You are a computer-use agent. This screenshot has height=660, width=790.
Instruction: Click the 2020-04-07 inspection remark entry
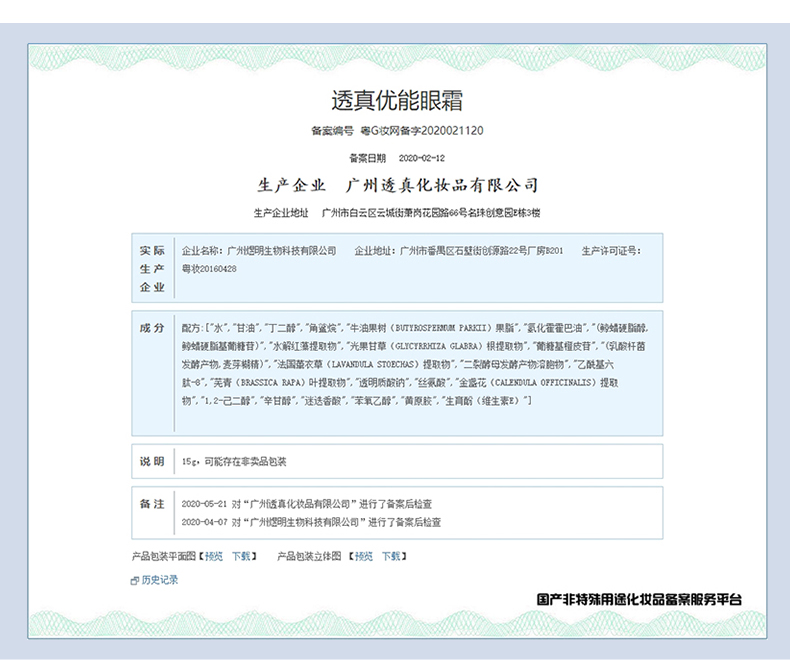310,522
